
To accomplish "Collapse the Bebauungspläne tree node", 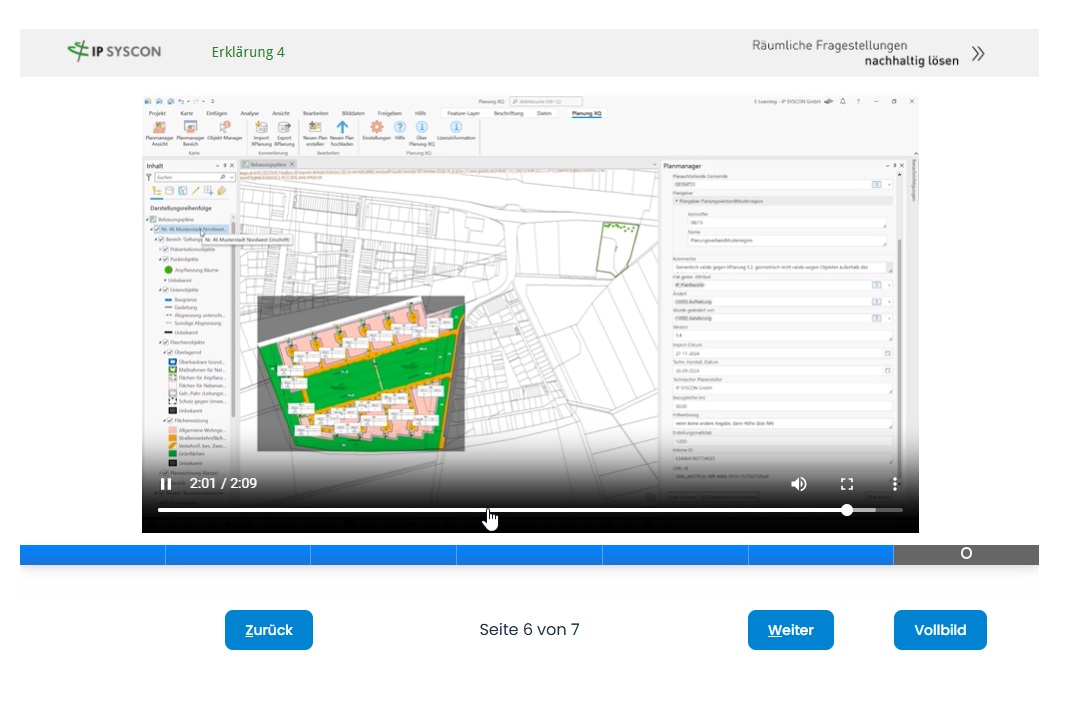I will pos(147,220).
